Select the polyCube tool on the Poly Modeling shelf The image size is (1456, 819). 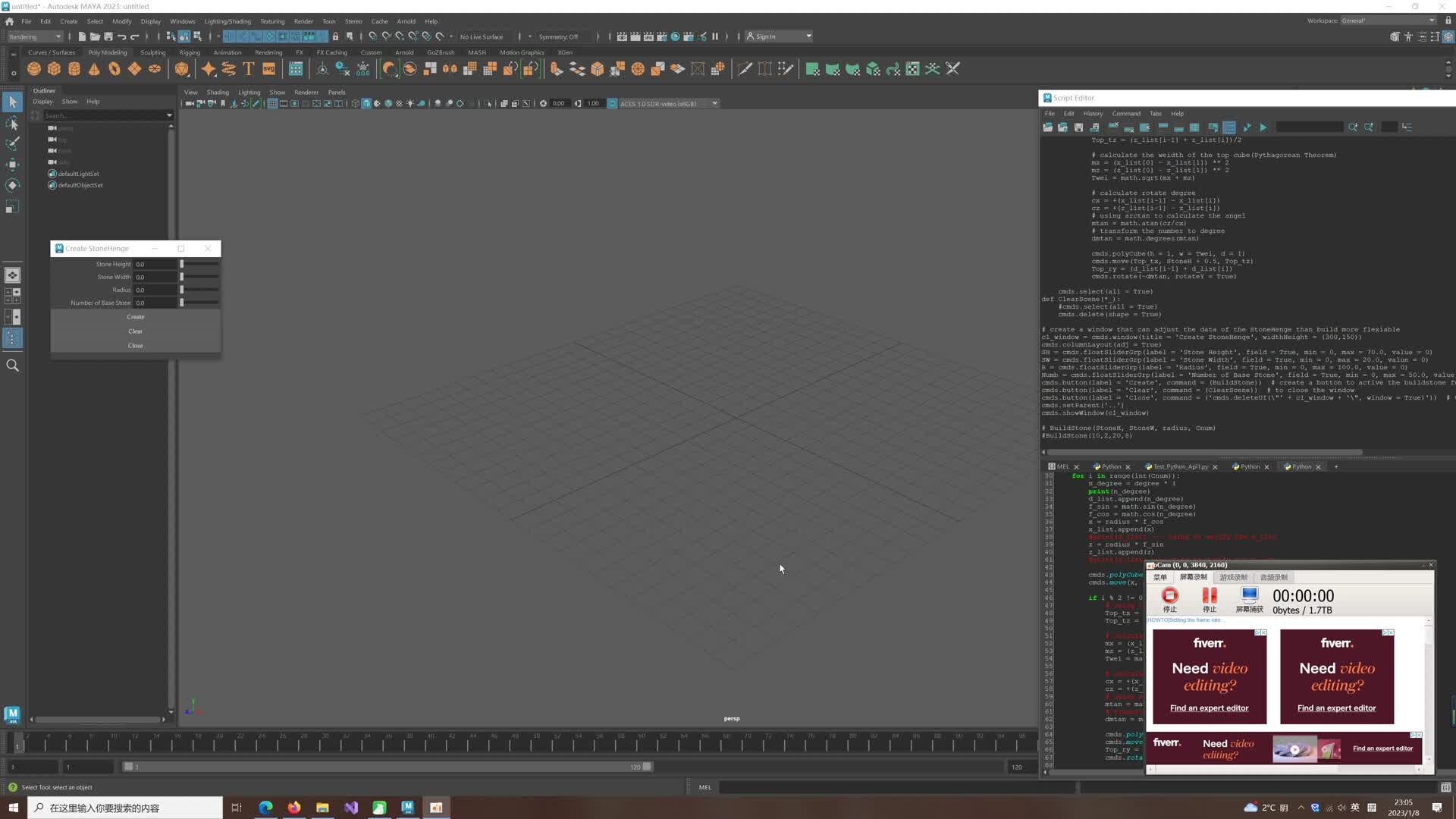pos(54,68)
